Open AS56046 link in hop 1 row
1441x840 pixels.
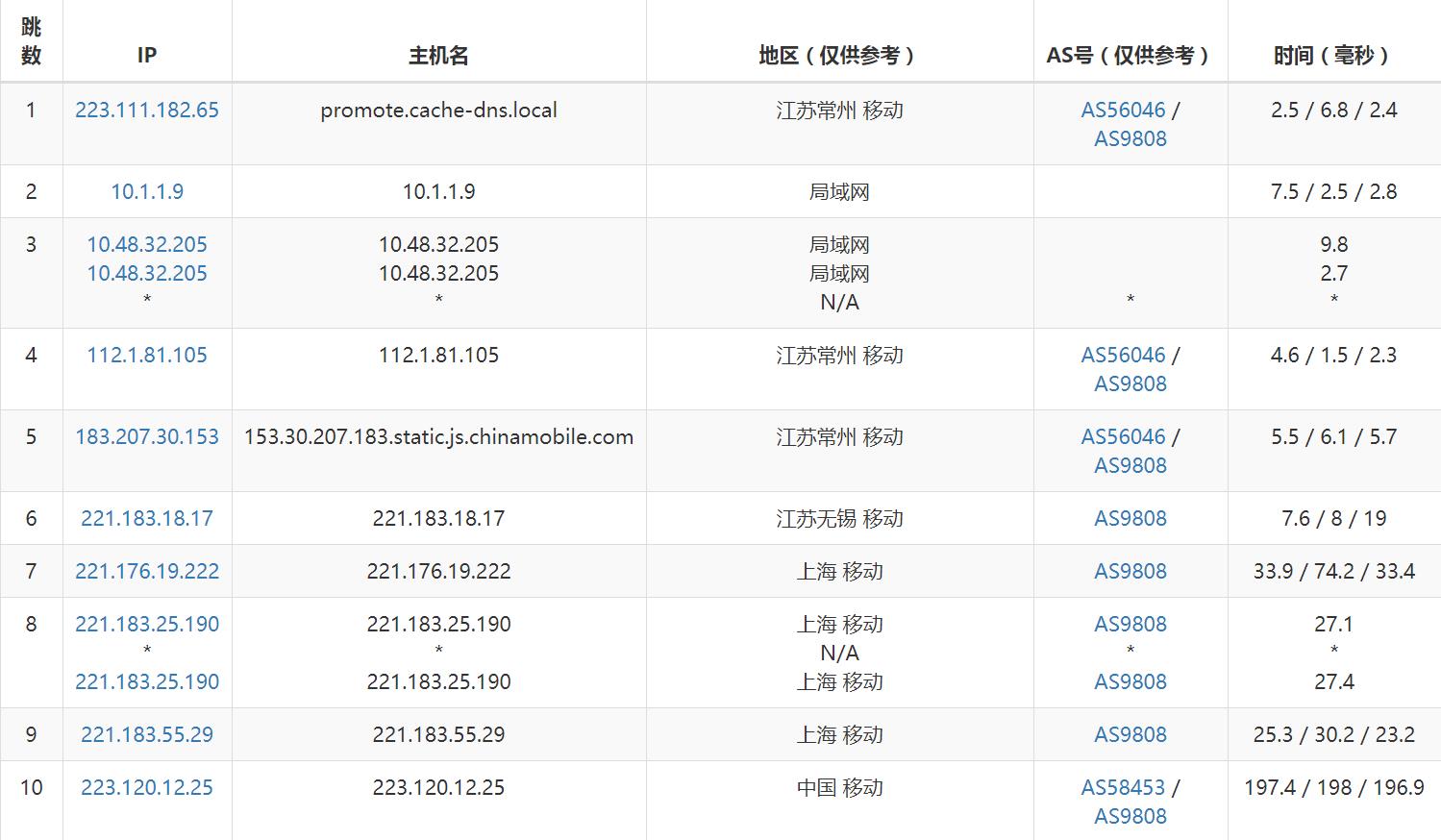1123,110
